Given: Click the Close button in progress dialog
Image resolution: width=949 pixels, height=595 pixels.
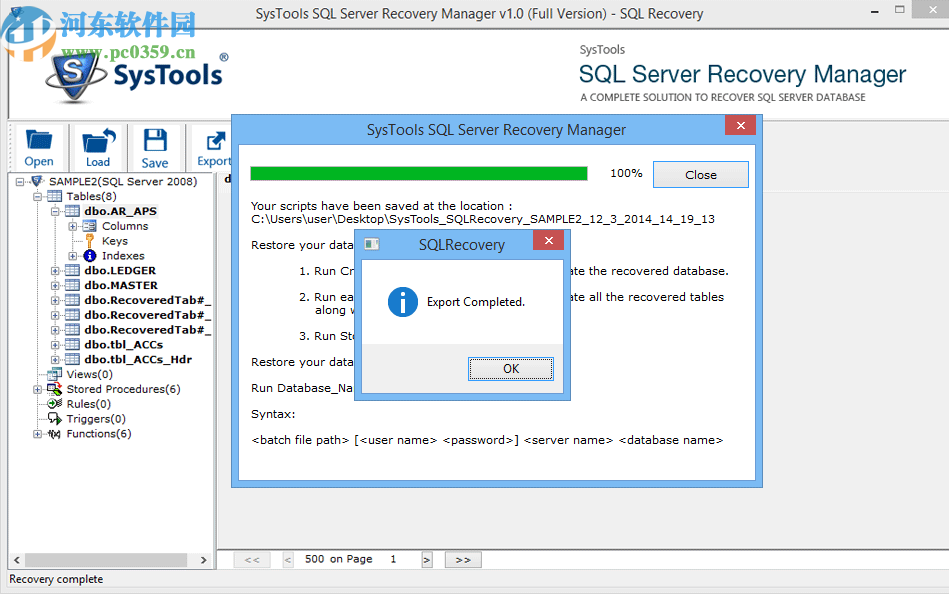Looking at the screenshot, I should (x=700, y=174).
